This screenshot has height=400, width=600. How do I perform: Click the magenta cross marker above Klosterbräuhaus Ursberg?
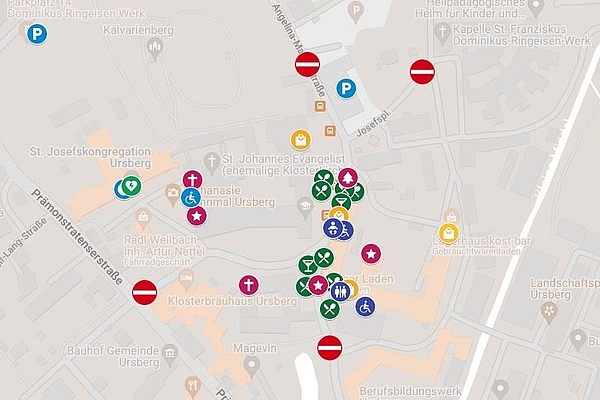click(x=249, y=285)
